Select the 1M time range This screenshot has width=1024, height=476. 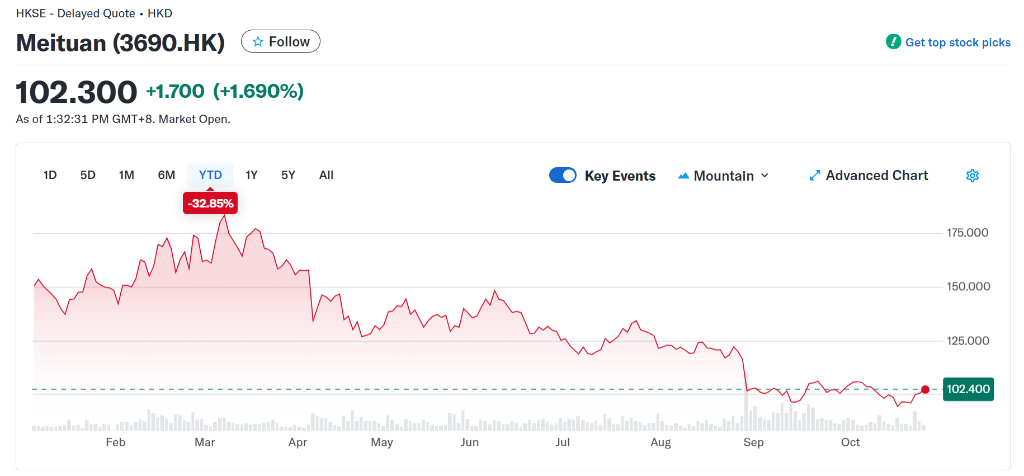(x=126, y=175)
